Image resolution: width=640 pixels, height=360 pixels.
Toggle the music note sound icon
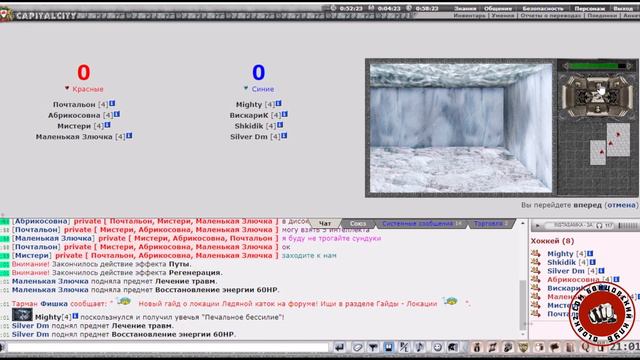[419, 347]
